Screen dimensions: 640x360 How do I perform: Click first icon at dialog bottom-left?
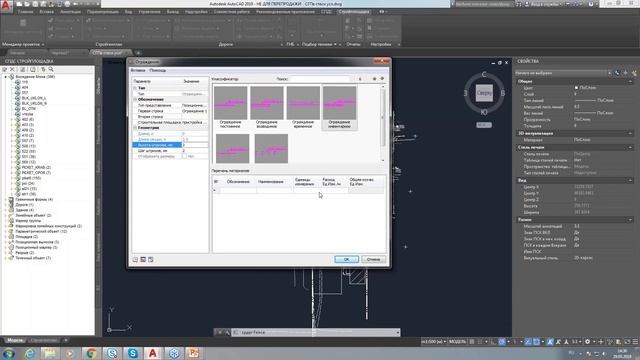pyautogui.click(x=136, y=260)
